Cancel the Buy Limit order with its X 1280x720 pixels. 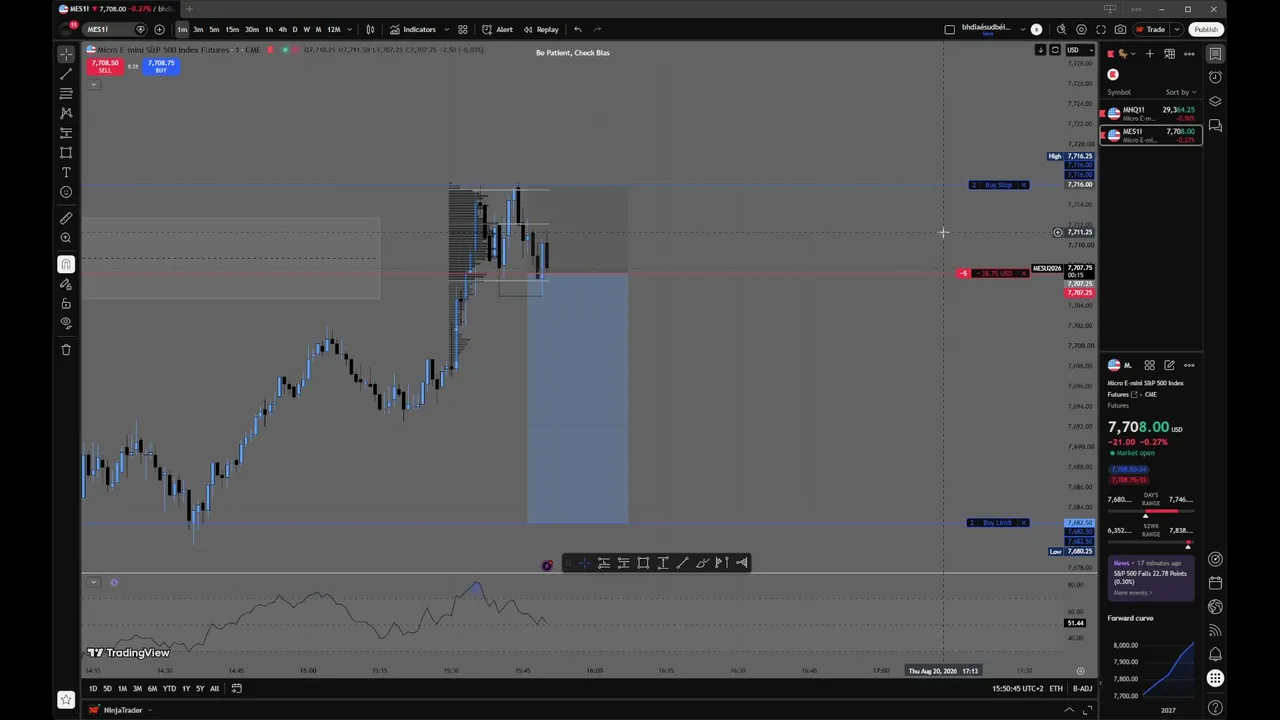tap(1024, 523)
